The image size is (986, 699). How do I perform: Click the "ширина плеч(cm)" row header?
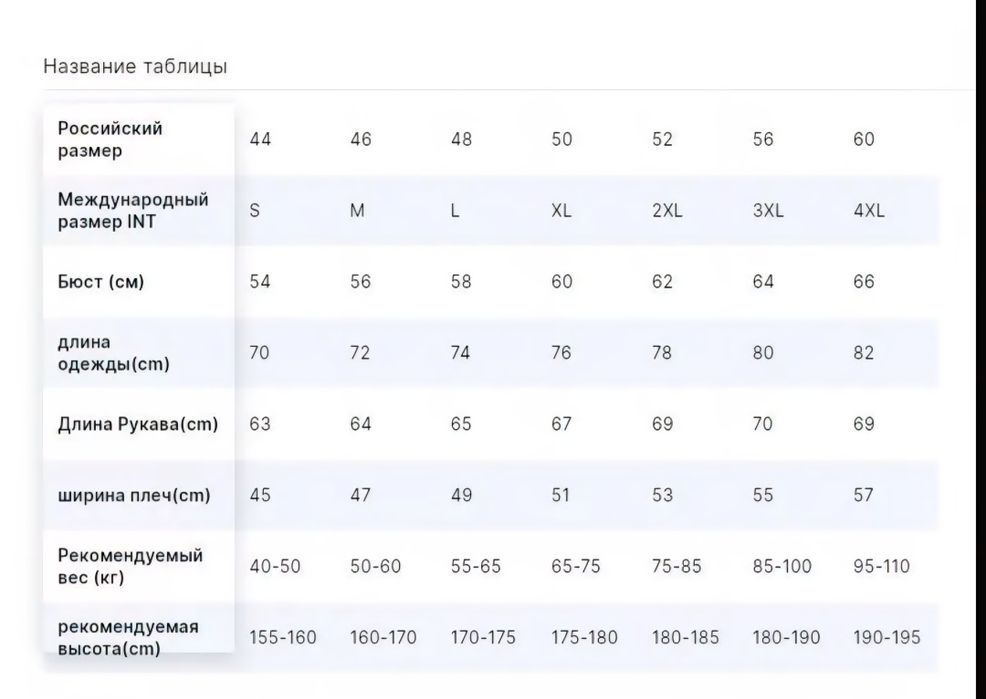coord(134,495)
